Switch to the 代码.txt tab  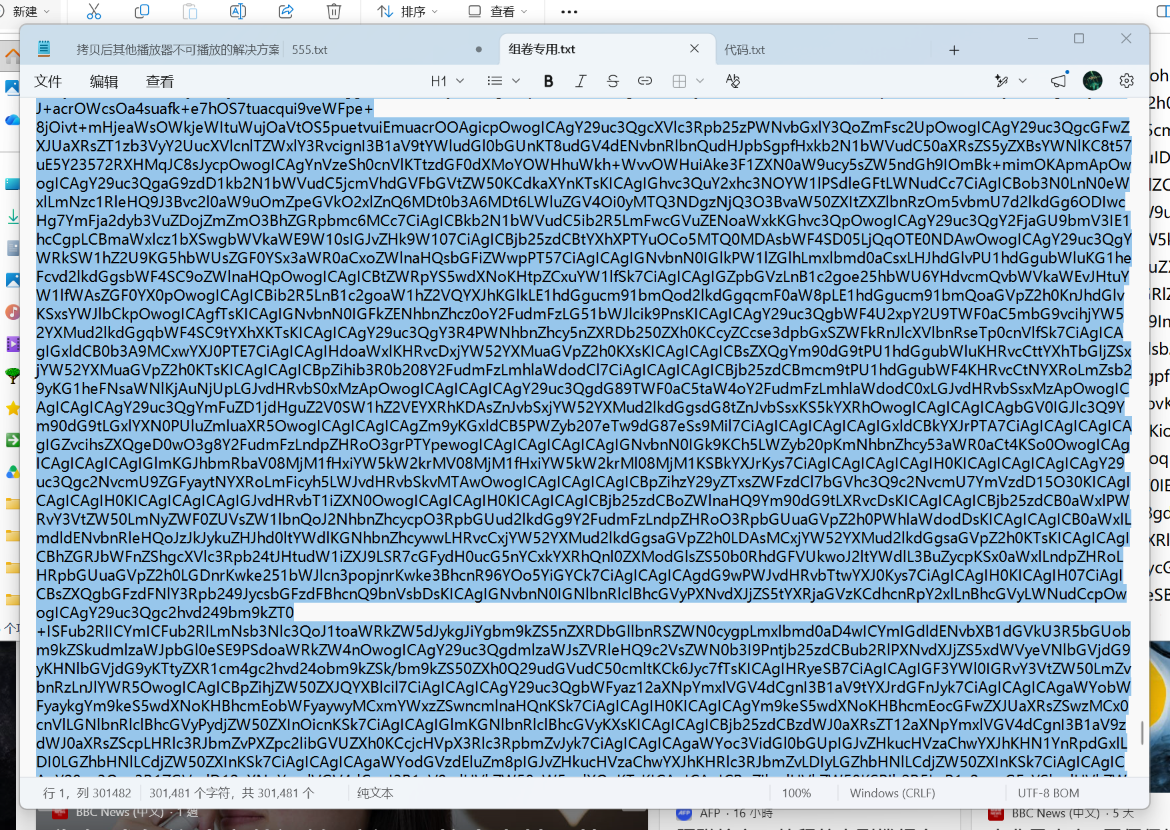point(745,49)
